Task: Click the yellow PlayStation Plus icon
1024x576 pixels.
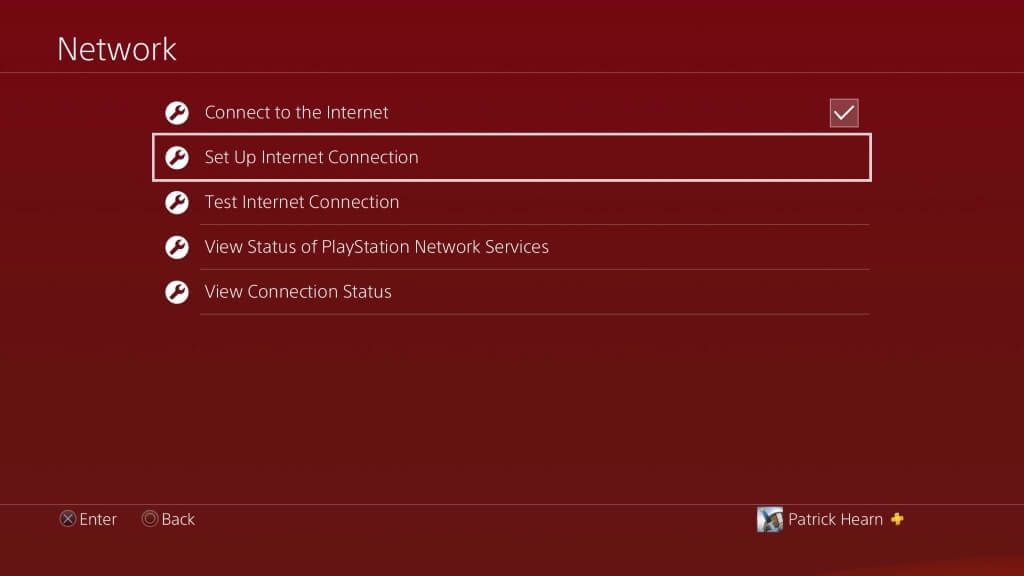Action: 897,519
